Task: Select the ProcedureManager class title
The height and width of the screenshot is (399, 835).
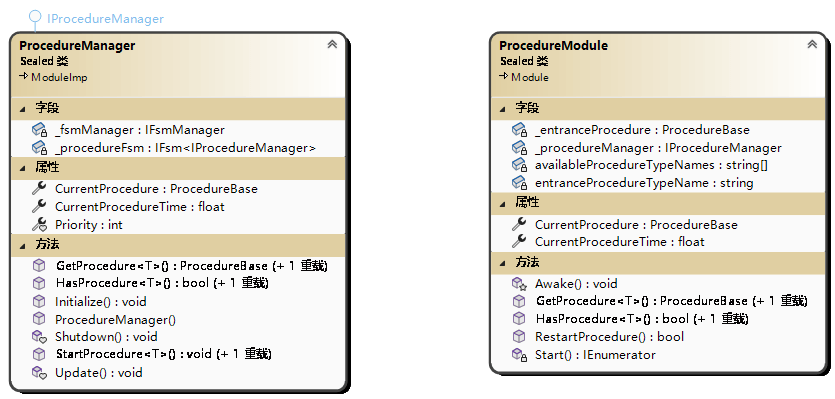Action: pyautogui.click(x=77, y=46)
